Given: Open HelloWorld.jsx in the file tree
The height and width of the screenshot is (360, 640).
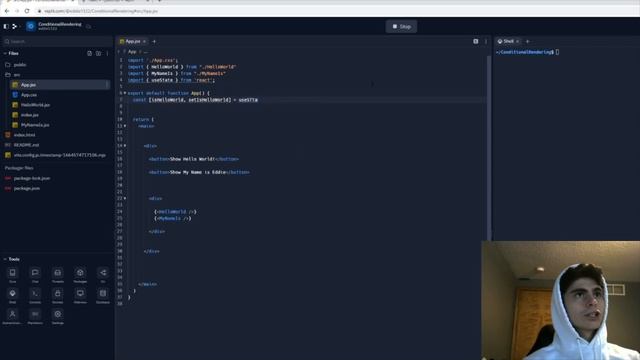Looking at the screenshot, I should (x=60, y=105).
